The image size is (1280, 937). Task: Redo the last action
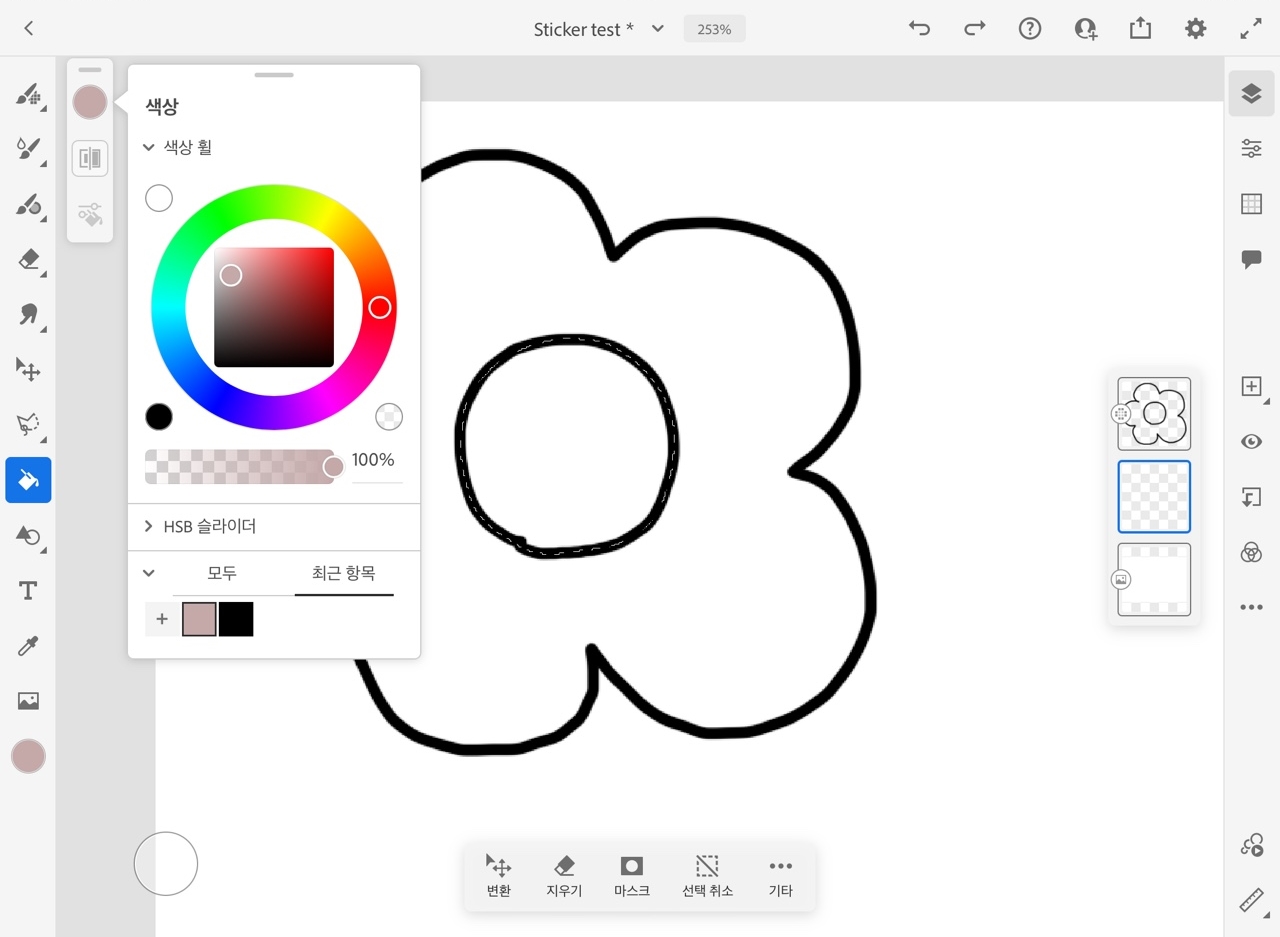975,29
